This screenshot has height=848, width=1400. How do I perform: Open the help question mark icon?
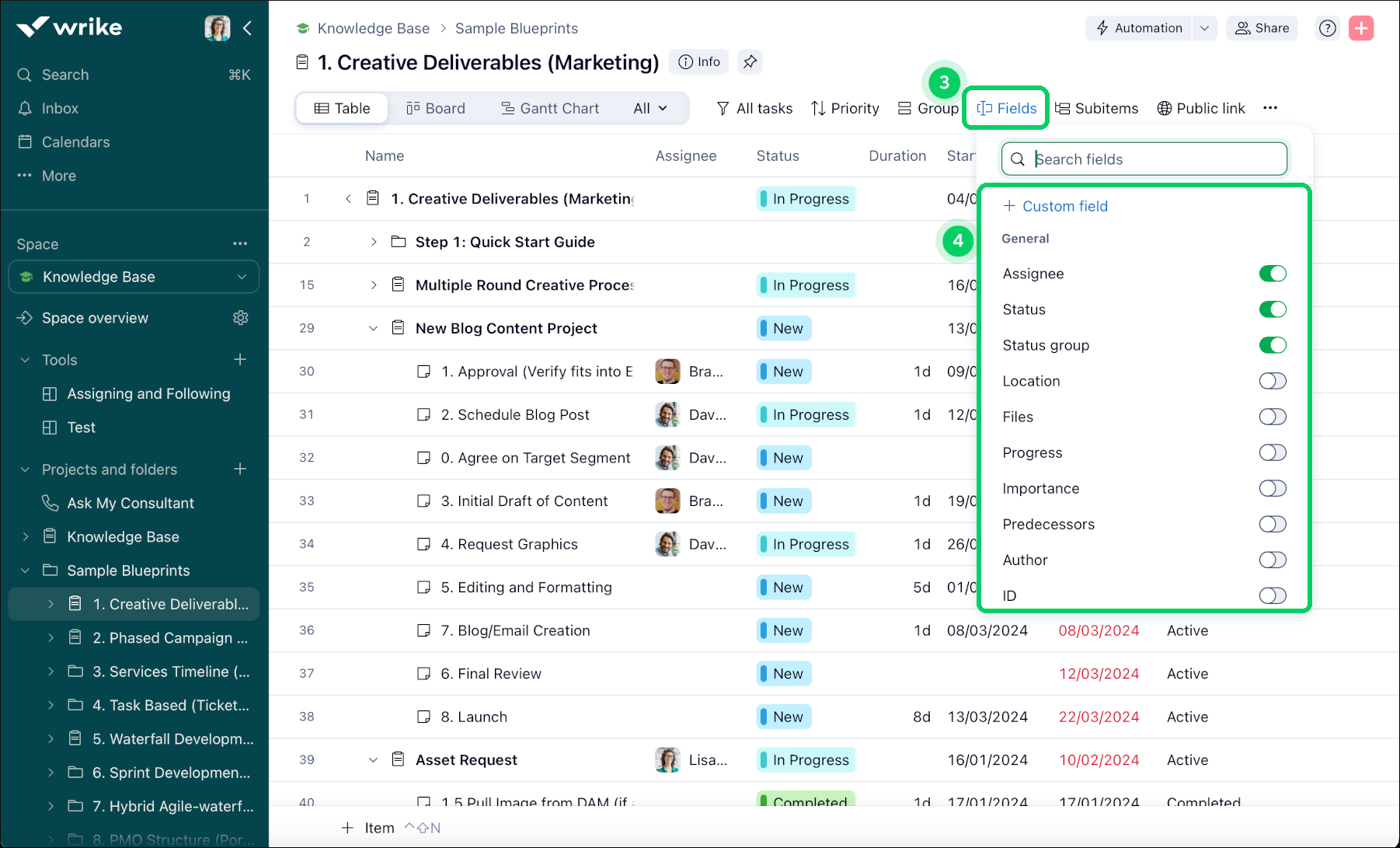coord(1327,28)
